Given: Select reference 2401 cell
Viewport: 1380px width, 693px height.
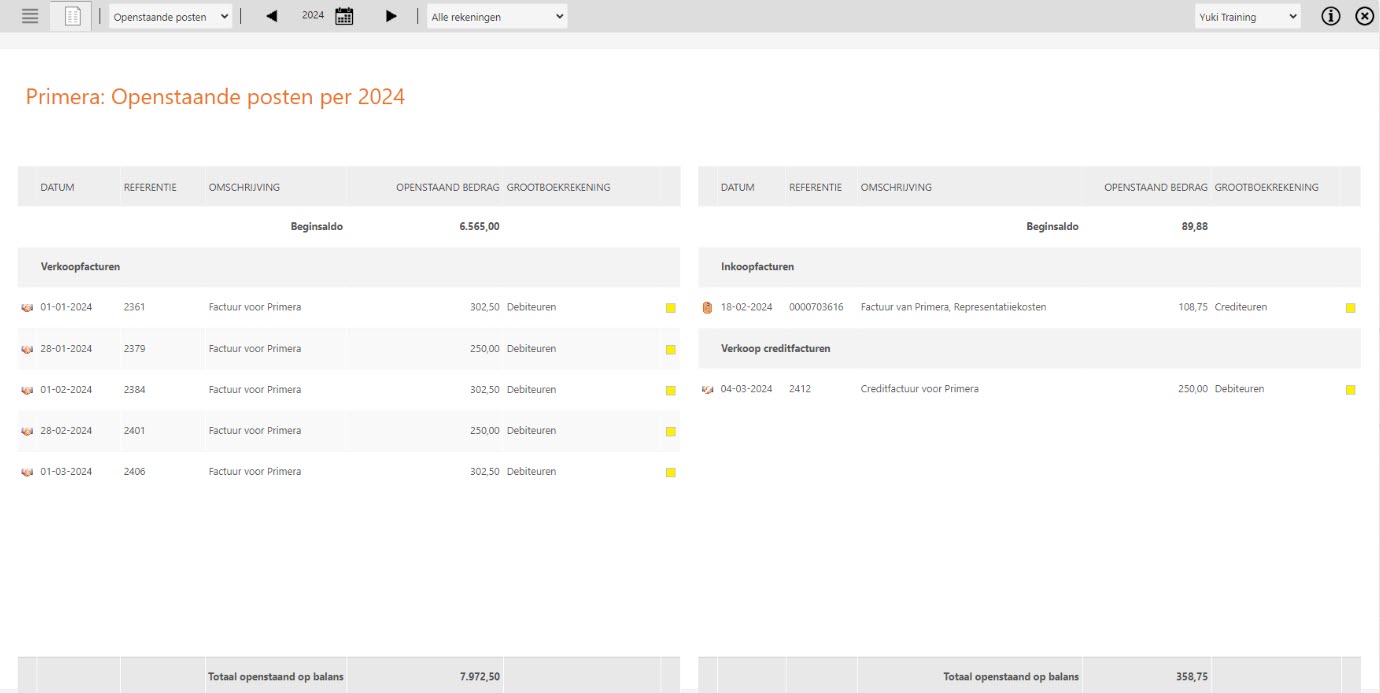Looking at the screenshot, I should (134, 430).
